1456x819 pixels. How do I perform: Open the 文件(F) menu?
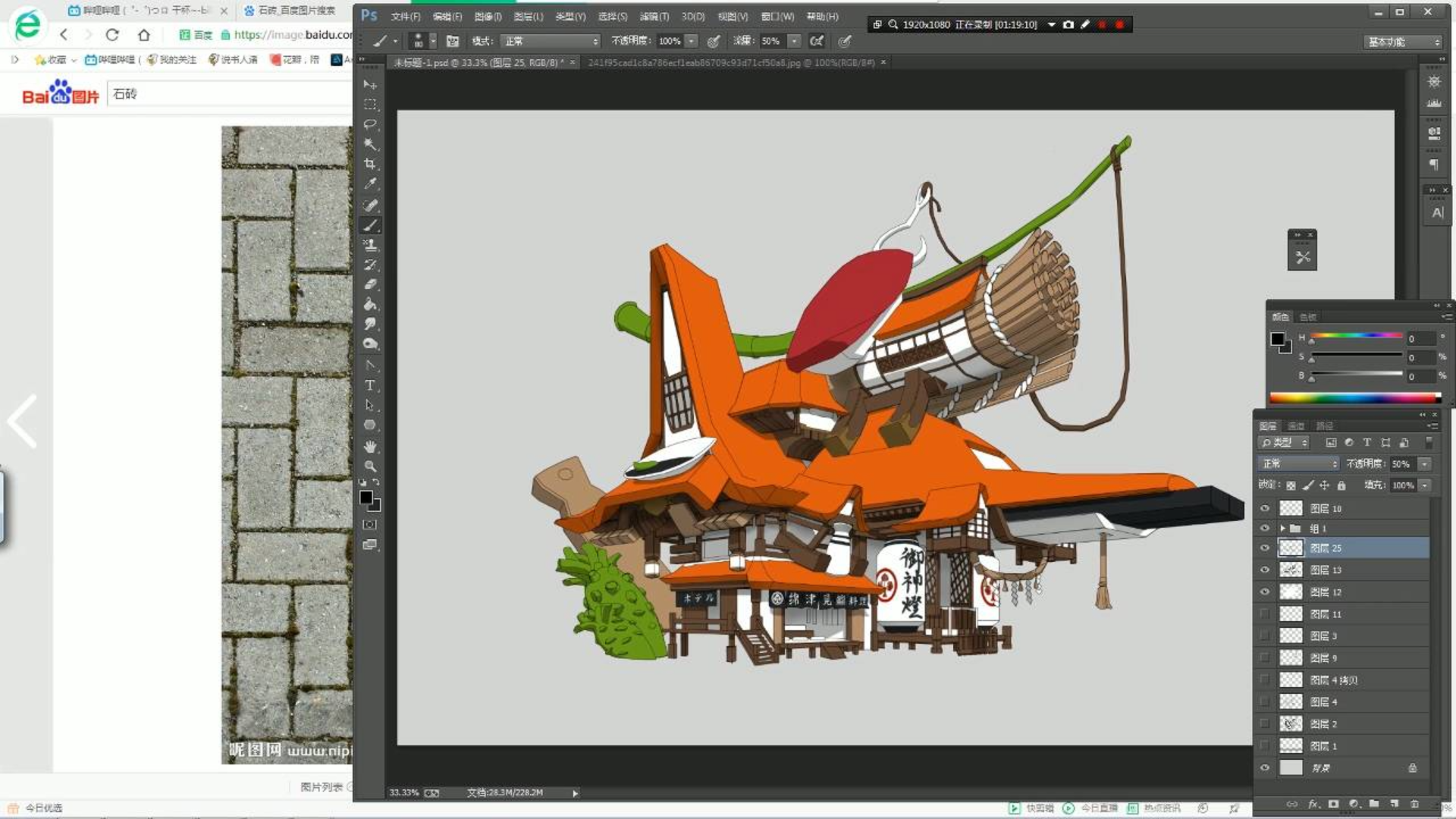click(x=405, y=17)
